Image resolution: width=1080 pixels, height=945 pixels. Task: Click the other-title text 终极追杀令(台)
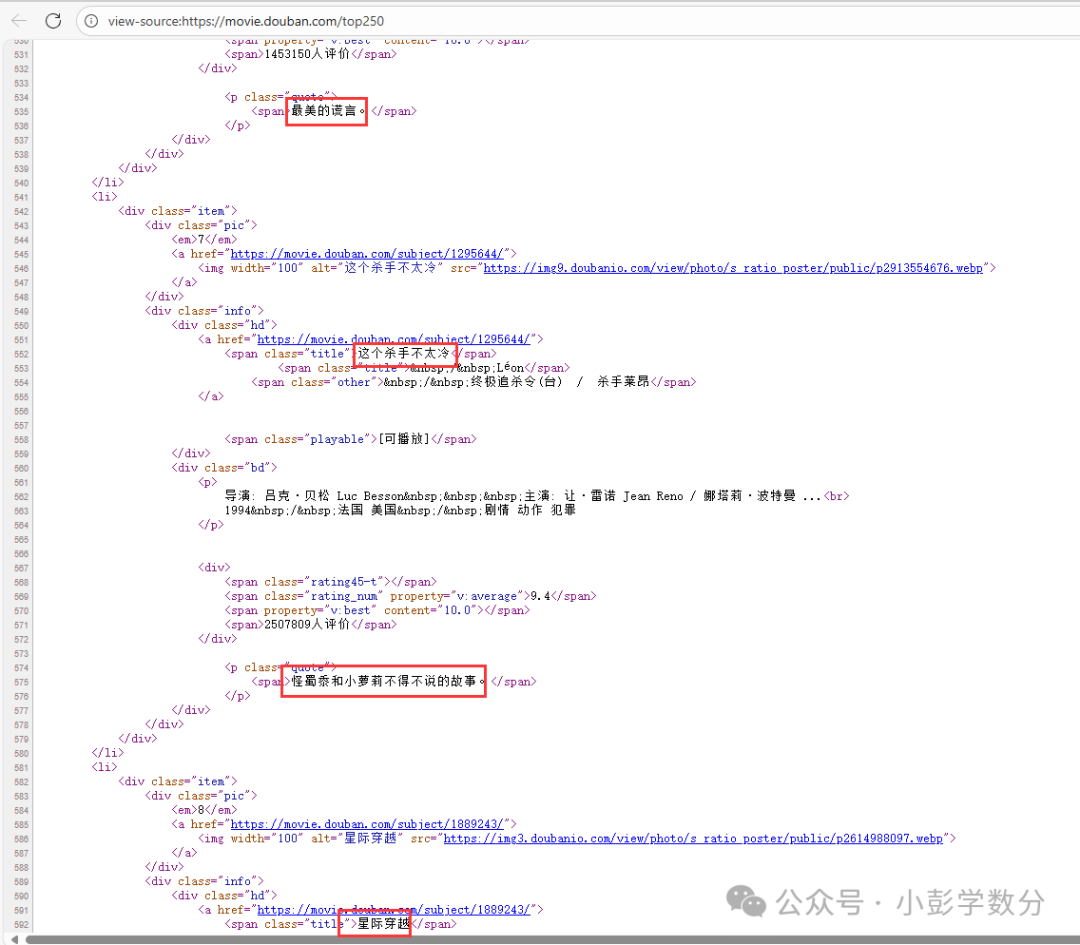pyautogui.click(x=517, y=382)
